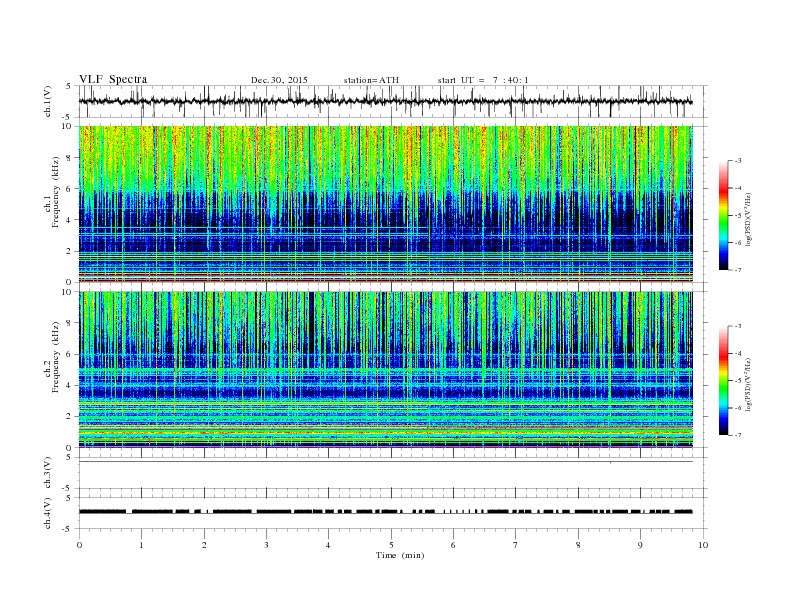Click the "station=ATH" header label

(371, 80)
